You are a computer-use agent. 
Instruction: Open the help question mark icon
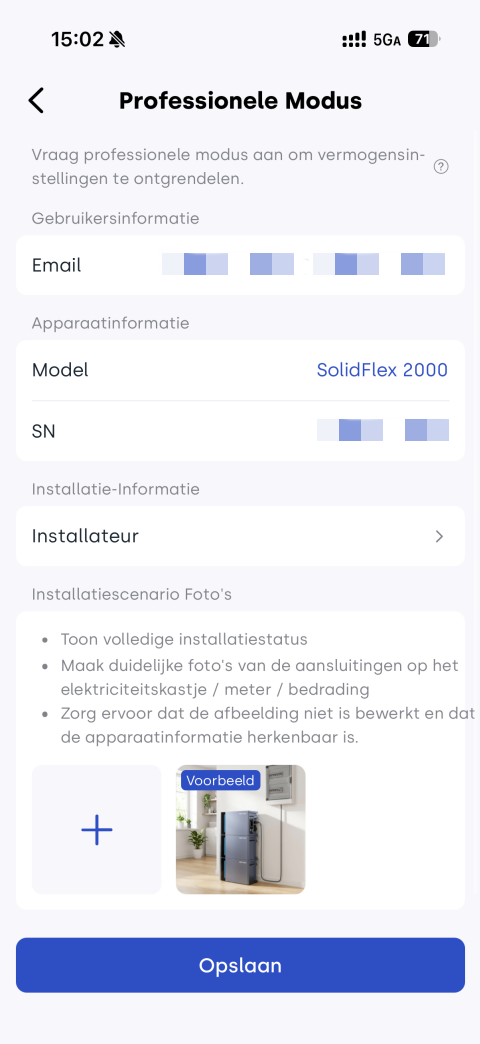[x=441, y=167]
